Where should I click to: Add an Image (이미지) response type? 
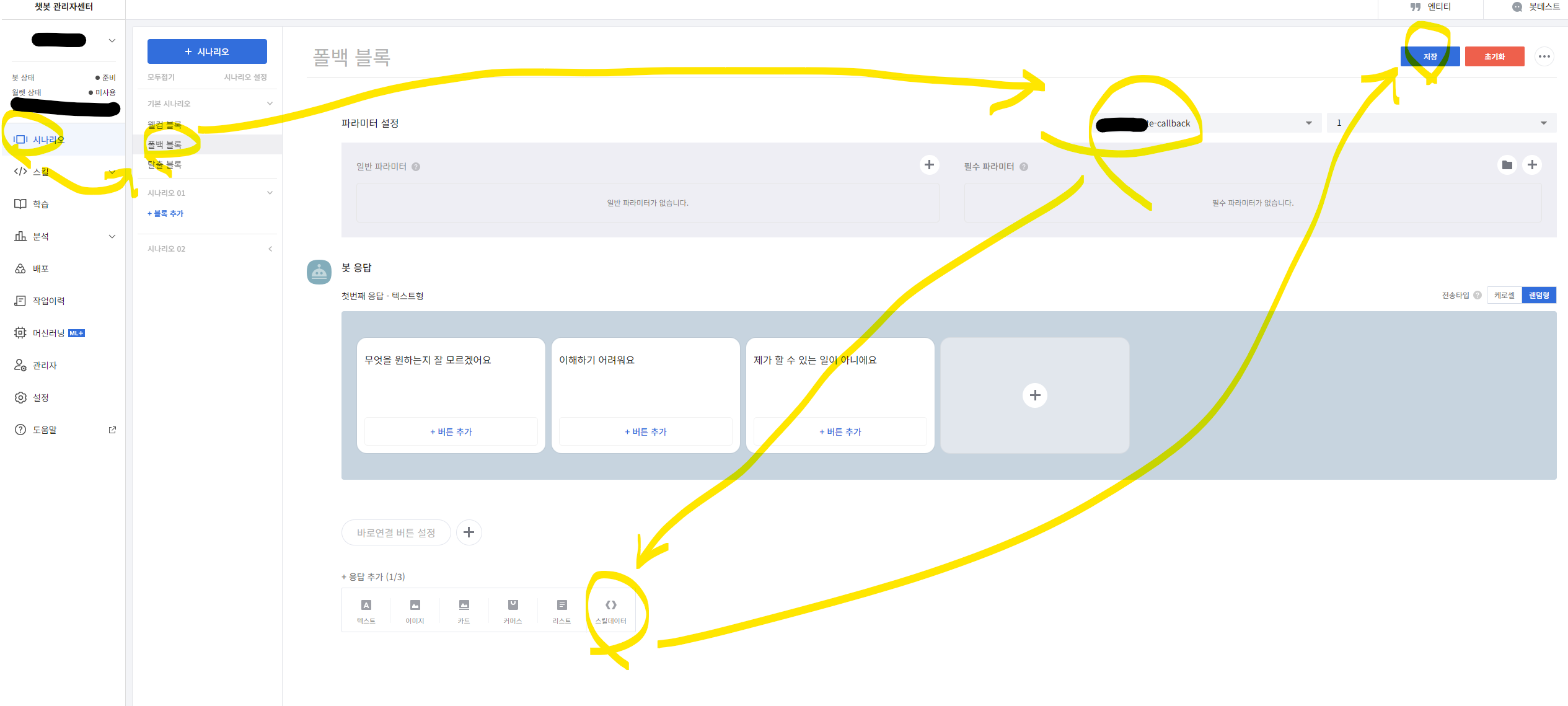coord(415,611)
